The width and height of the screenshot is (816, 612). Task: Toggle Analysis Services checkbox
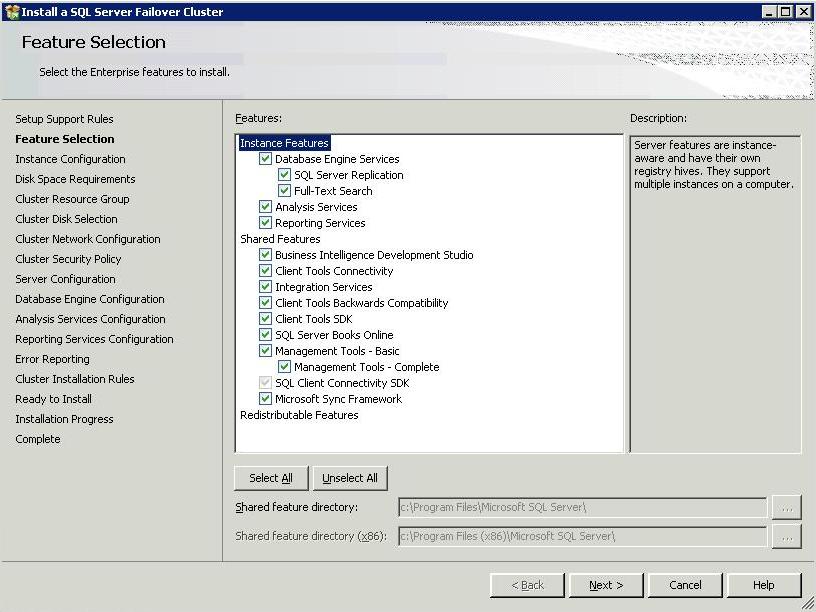(x=265, y=206)
